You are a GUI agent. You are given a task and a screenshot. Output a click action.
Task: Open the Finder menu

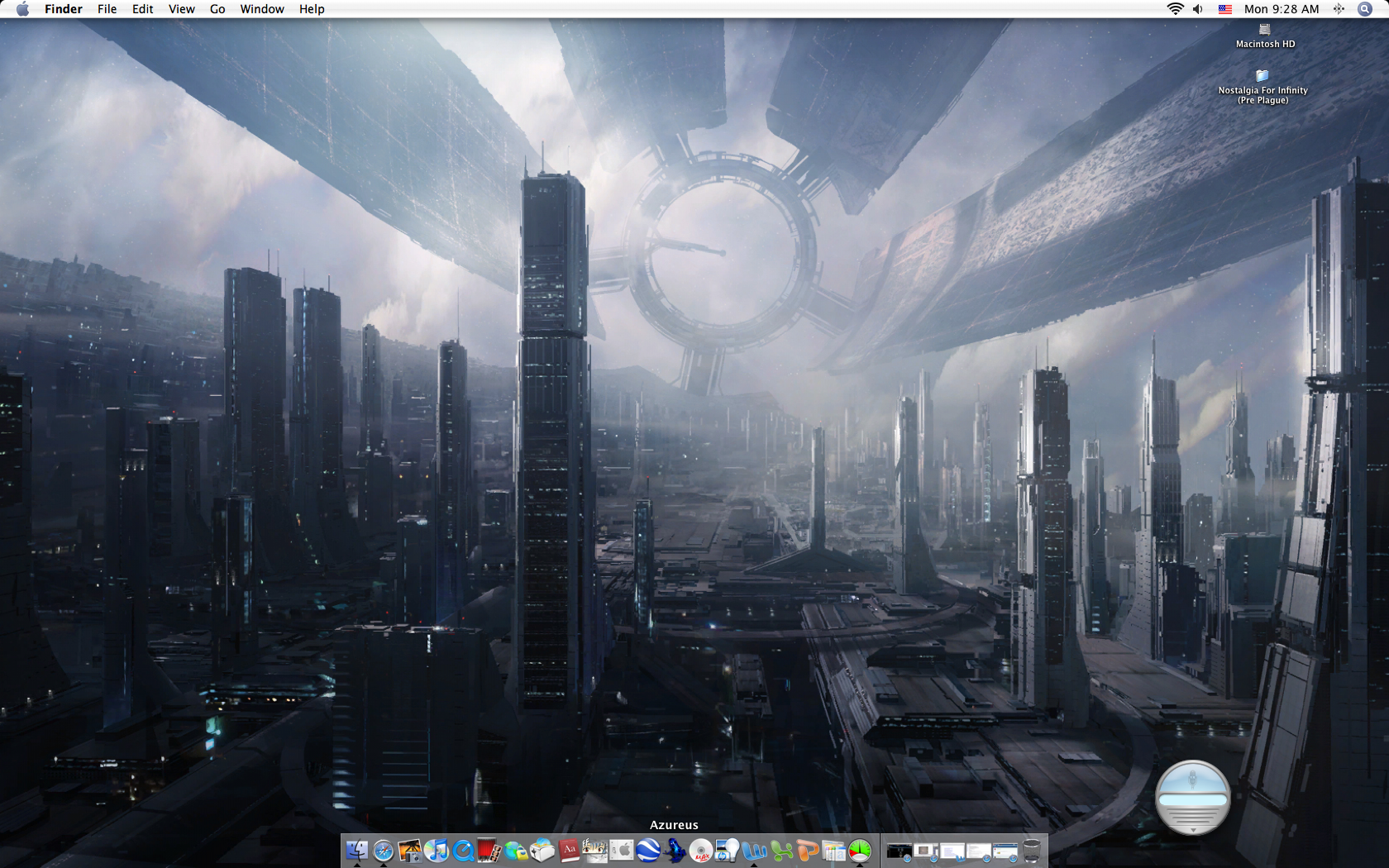coord(64,9)
